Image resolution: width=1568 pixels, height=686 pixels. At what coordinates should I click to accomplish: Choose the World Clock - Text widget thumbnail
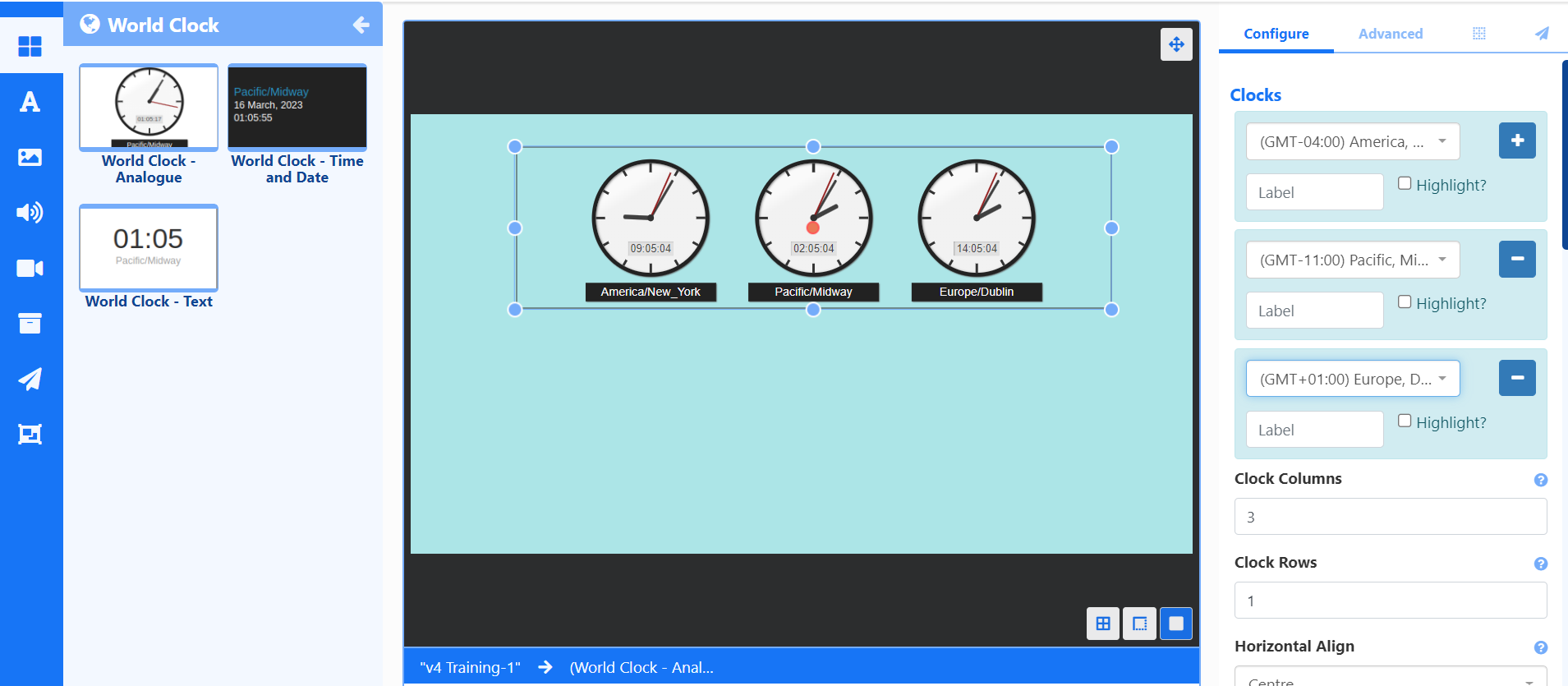pos(149,248)
